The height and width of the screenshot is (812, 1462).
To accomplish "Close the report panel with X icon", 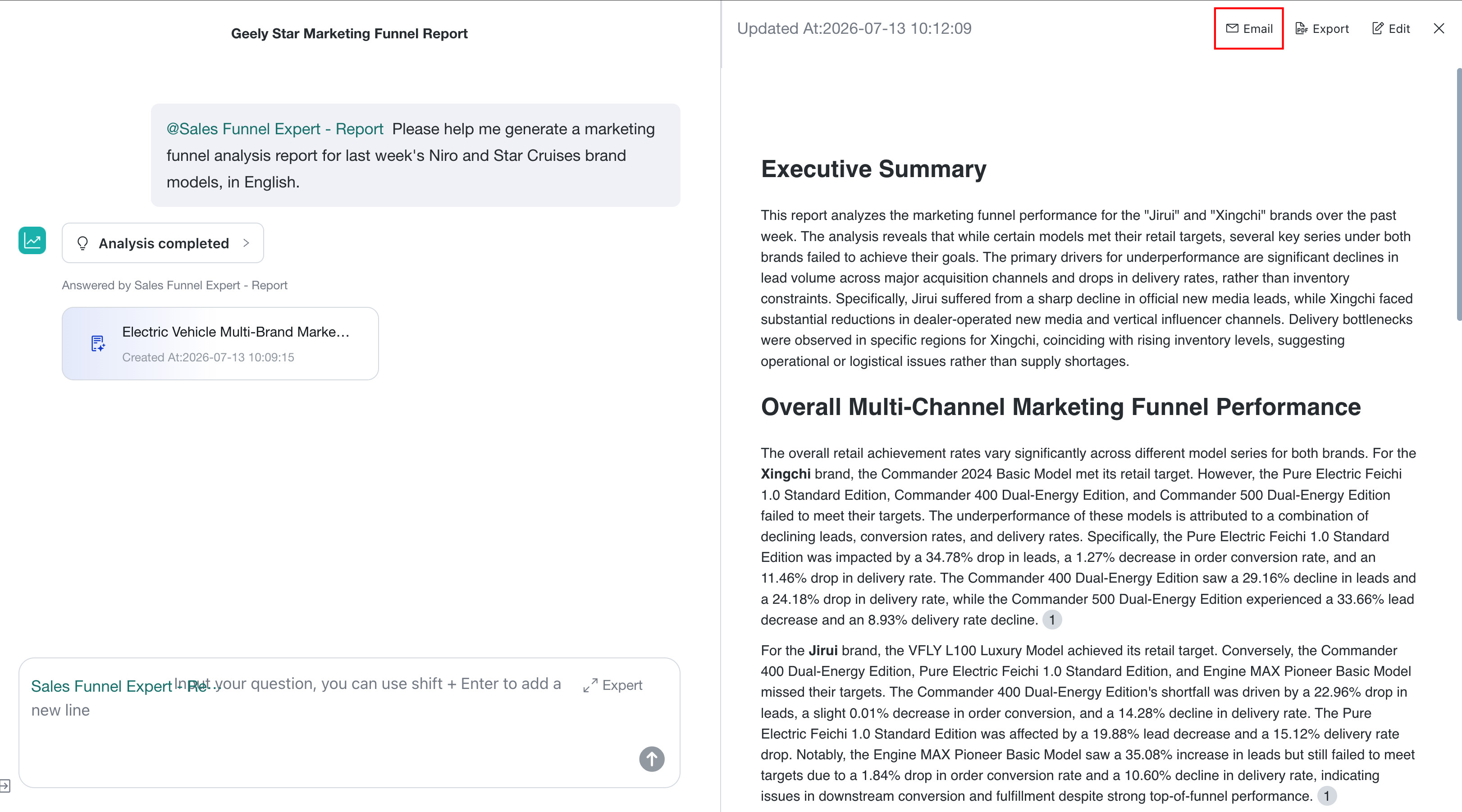I will (x=1439, y=28).
